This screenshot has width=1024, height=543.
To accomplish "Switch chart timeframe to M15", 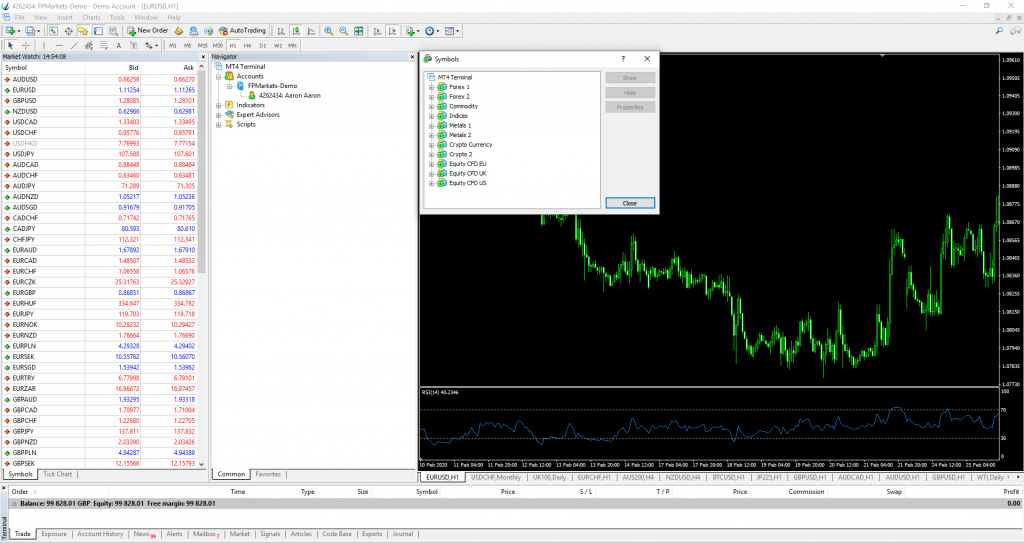I will [203, 46].
